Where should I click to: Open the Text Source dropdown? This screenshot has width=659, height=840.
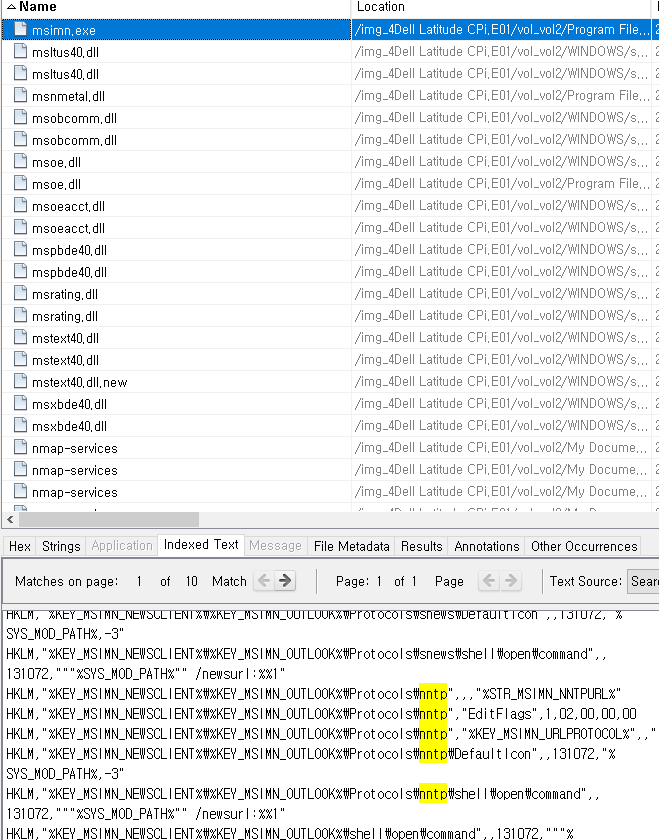tap(643, 581)
